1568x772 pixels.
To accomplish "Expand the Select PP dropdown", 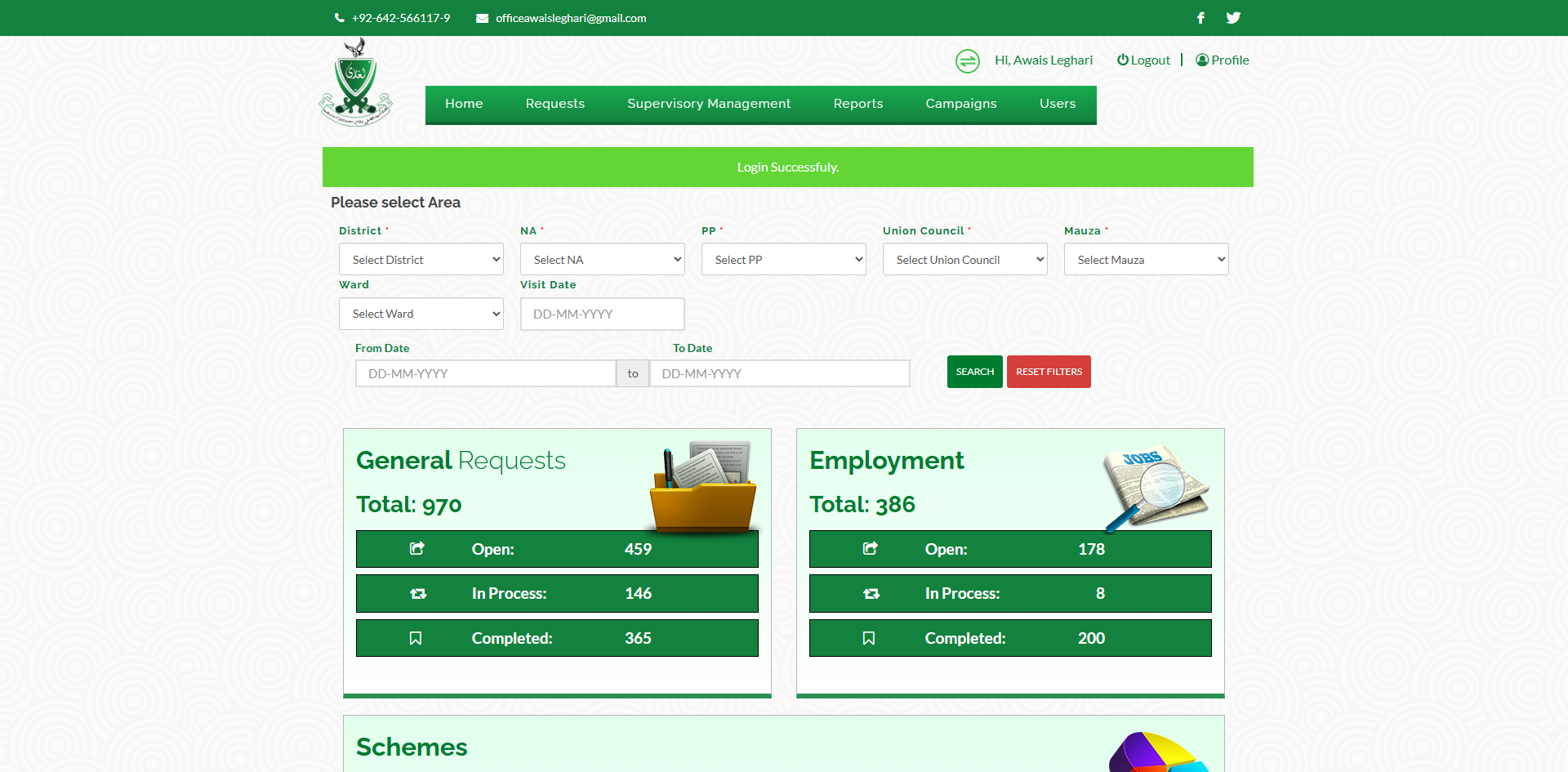I will click(x=784, y=260).
